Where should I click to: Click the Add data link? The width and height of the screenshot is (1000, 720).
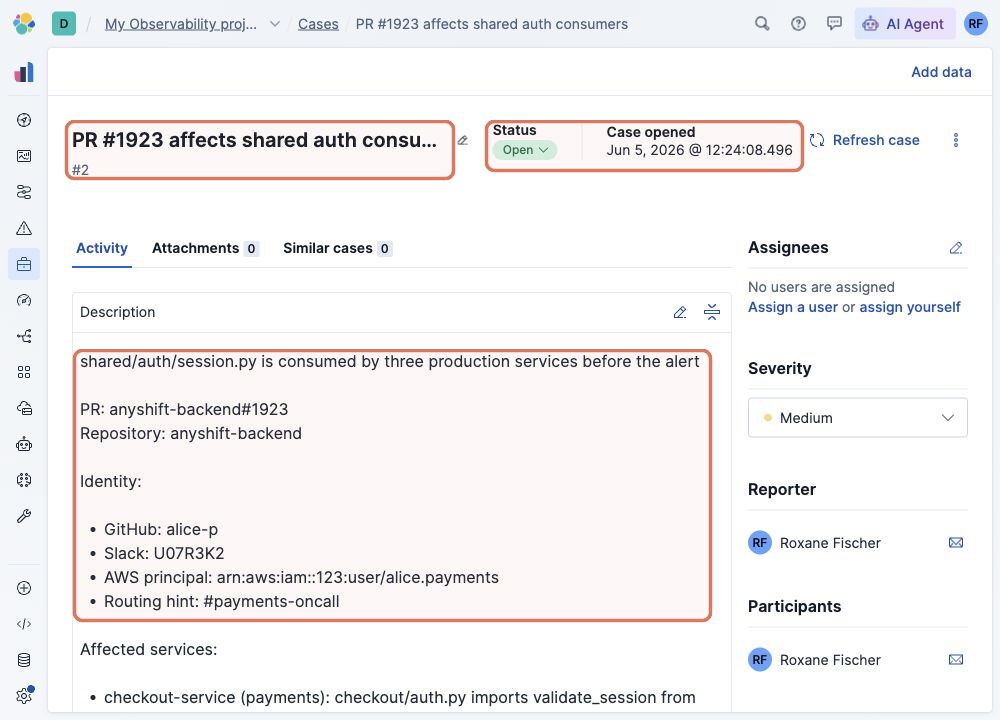pos(941,72)
